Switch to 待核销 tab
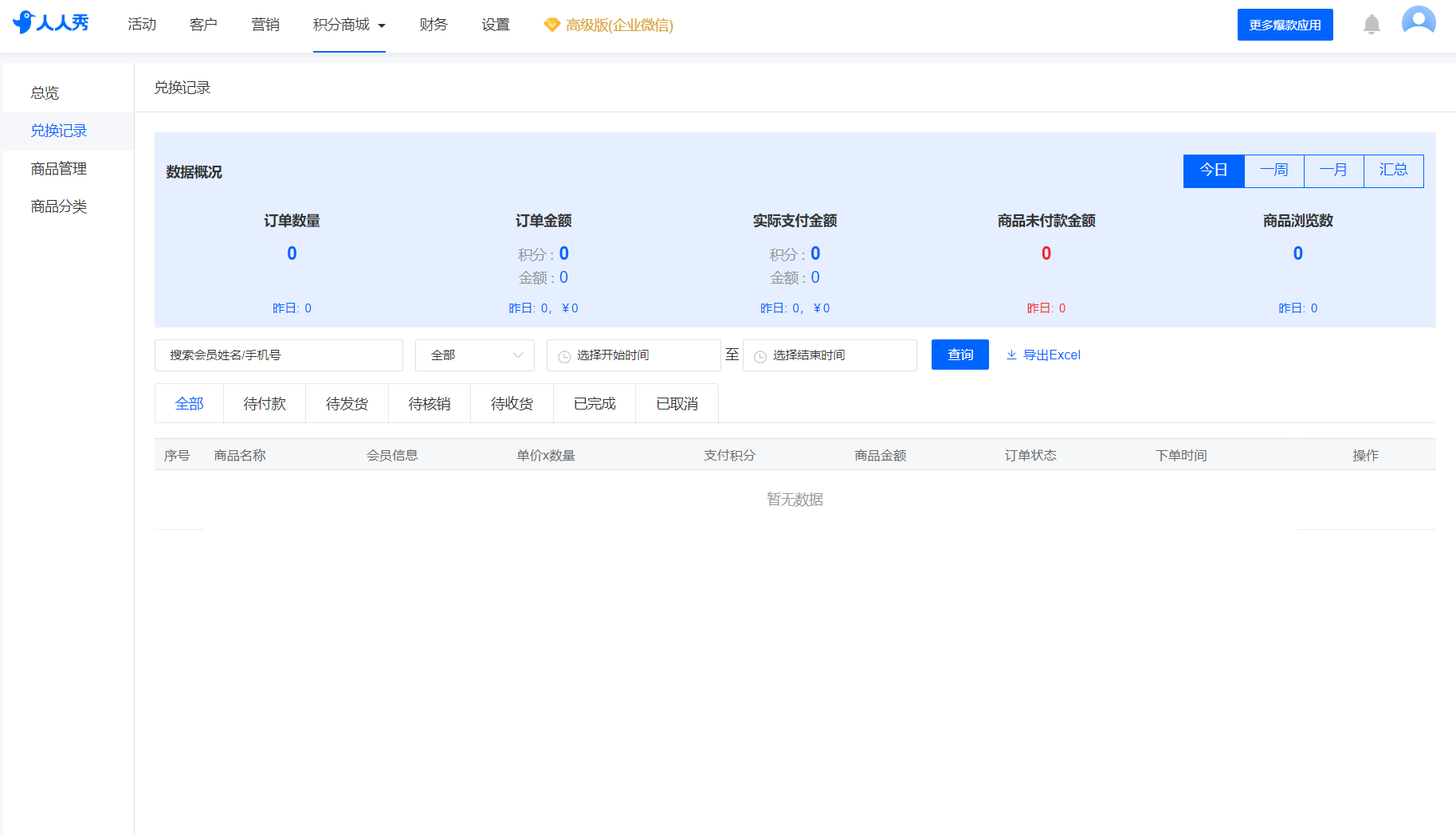 coord(430,404)
